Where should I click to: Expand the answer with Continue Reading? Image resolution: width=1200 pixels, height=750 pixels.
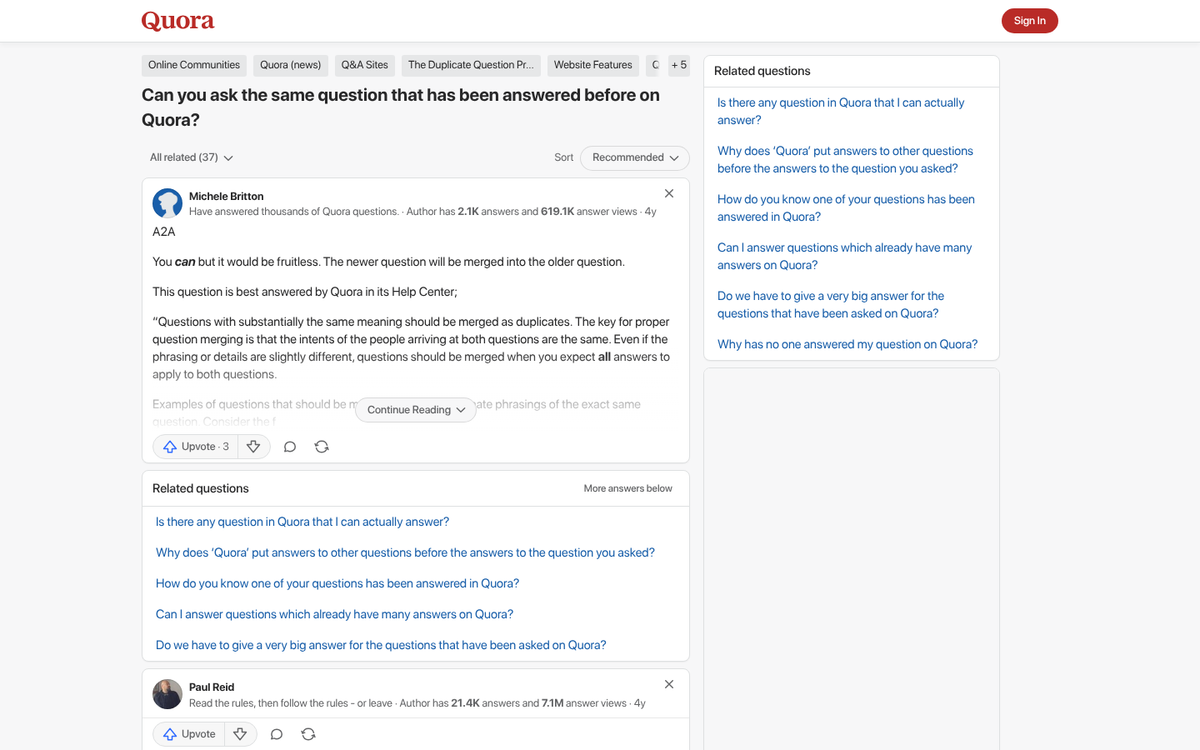414,409
